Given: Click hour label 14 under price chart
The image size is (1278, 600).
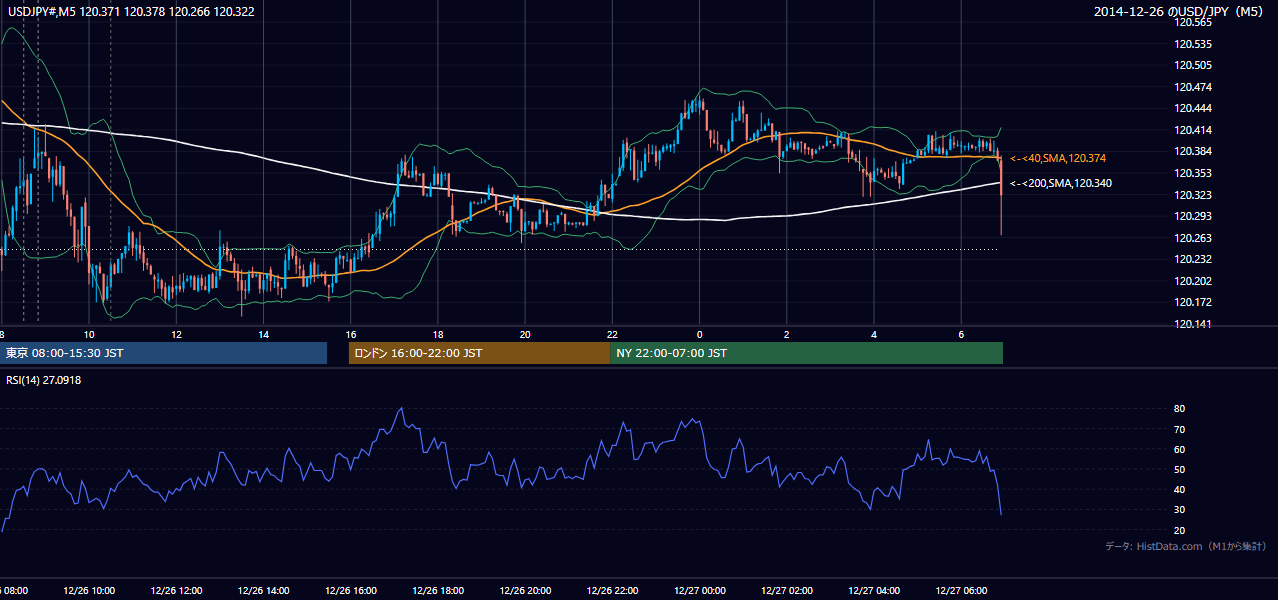Looking at the screenshot, I should (263, 334).
